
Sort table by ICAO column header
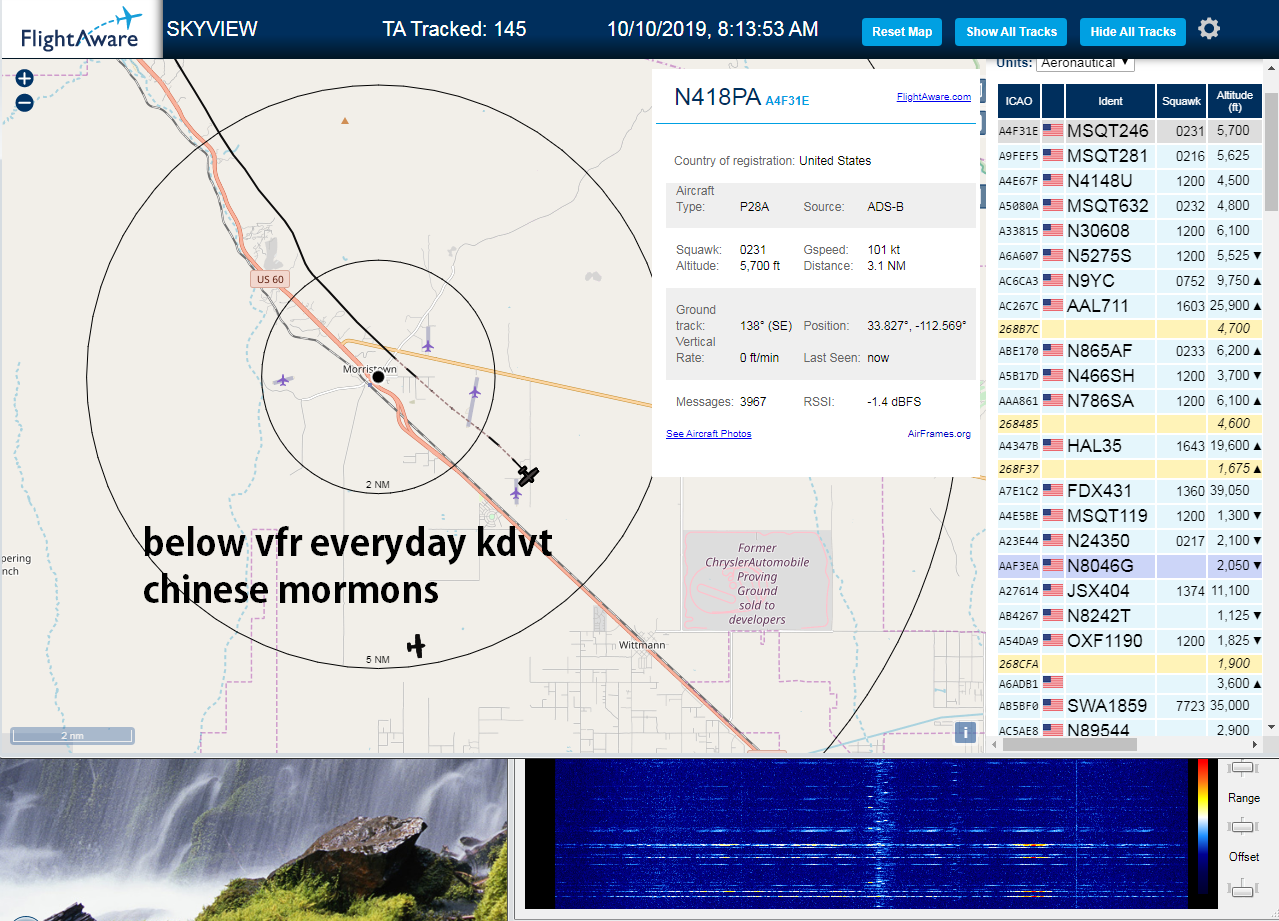click(x=1019, y=101)
